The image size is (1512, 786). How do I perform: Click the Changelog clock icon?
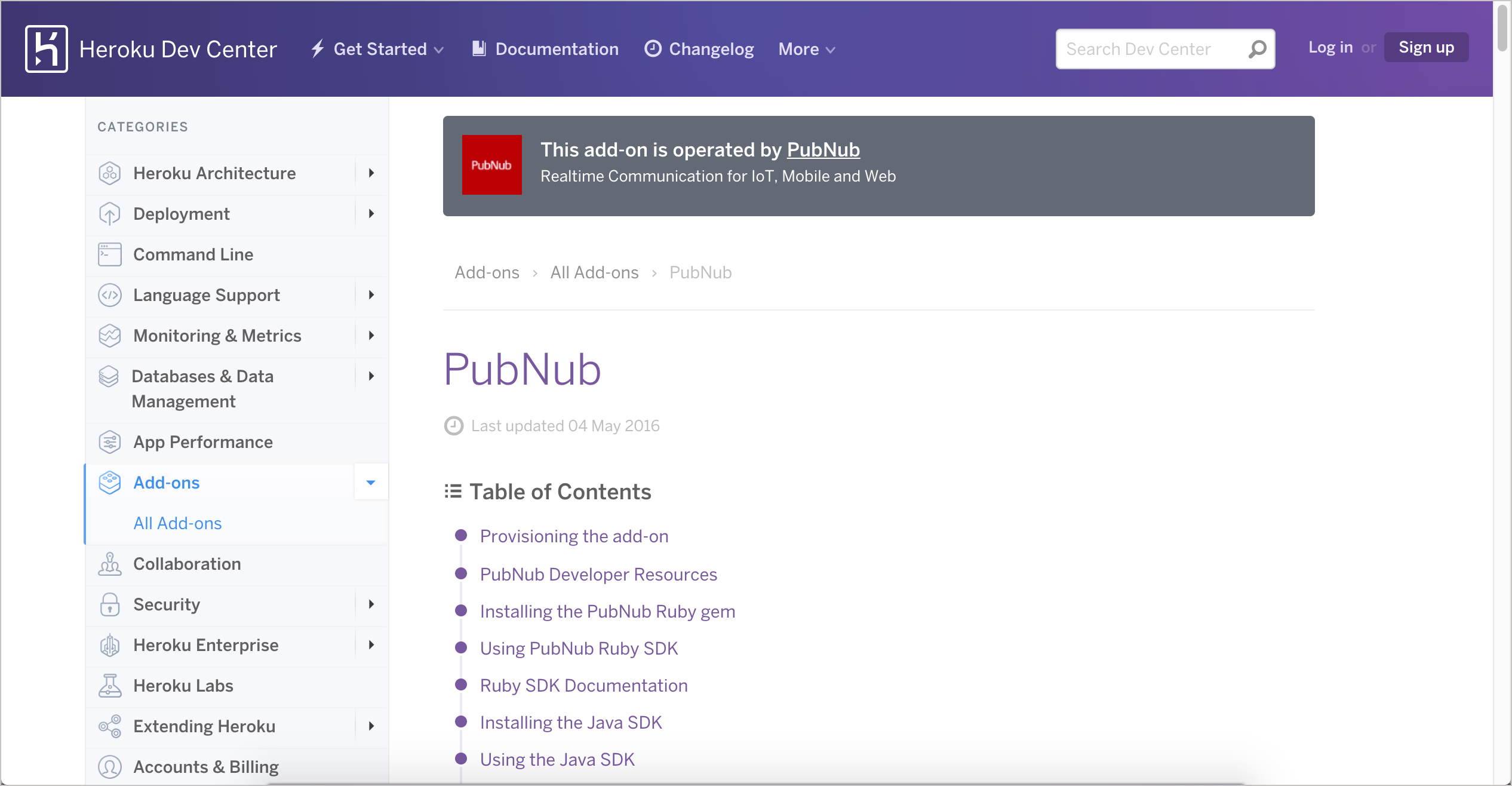pos(653,48)
